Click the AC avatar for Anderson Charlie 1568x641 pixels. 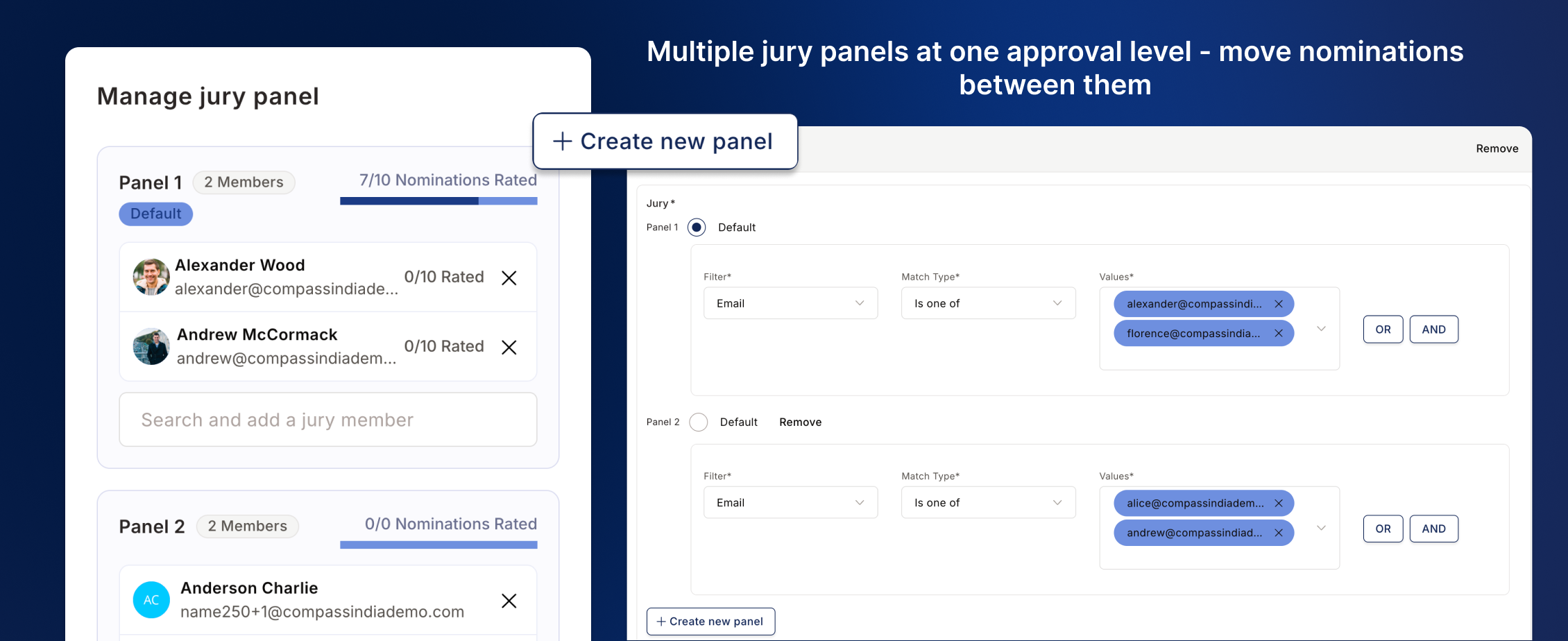point(151,600)
